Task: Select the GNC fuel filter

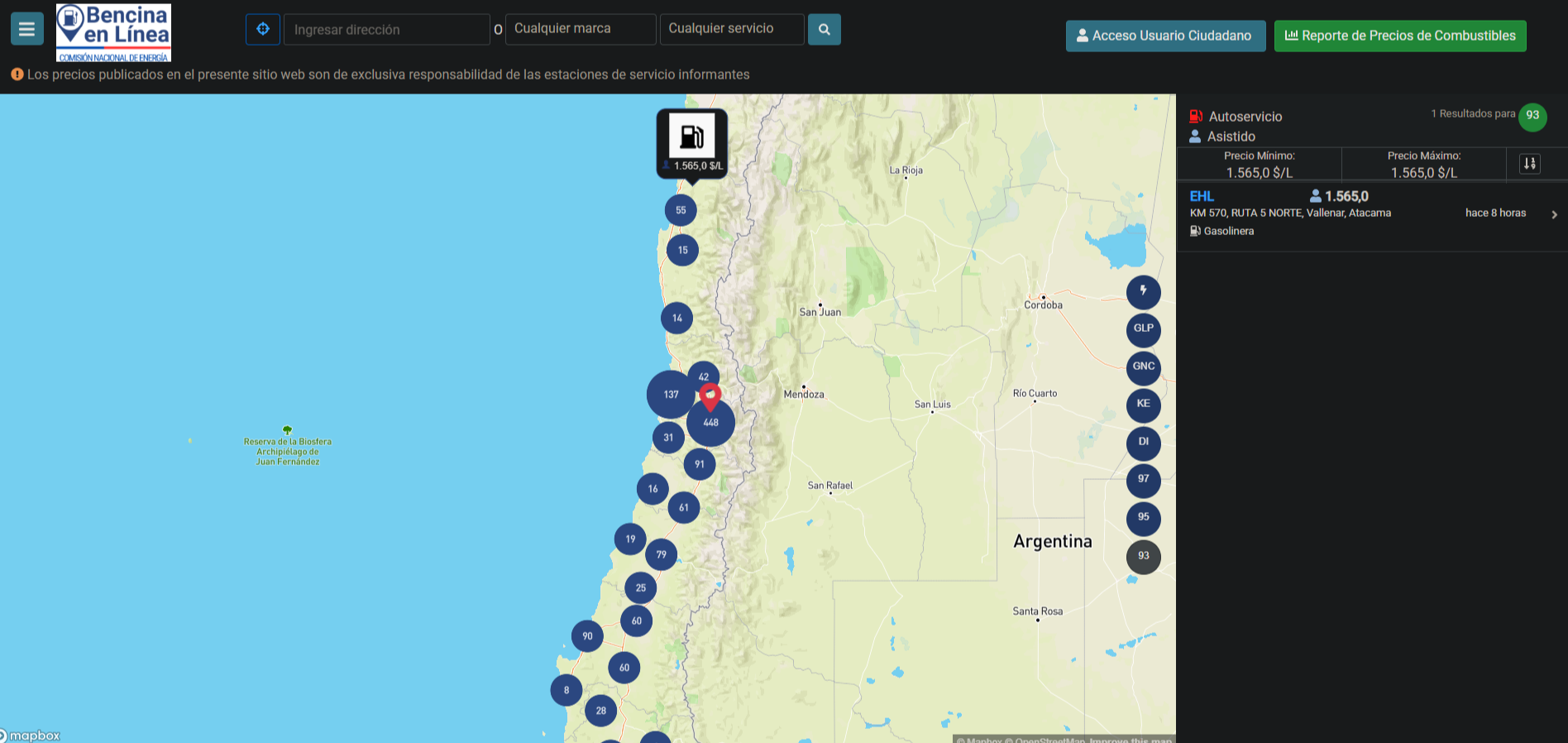Action: point(1144,367)
